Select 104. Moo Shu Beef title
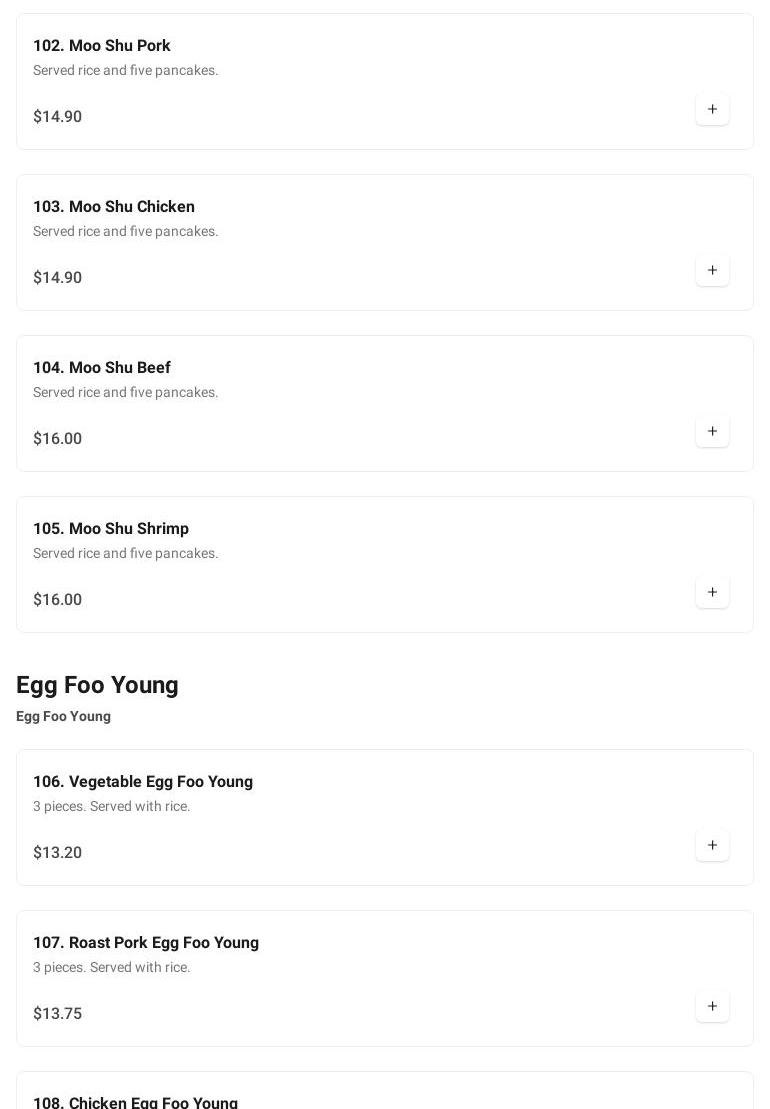 pos(102,368)
